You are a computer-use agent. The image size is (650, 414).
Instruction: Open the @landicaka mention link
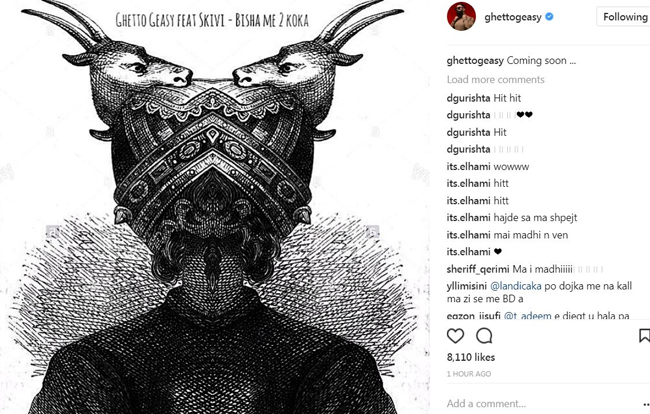(516, 286)
